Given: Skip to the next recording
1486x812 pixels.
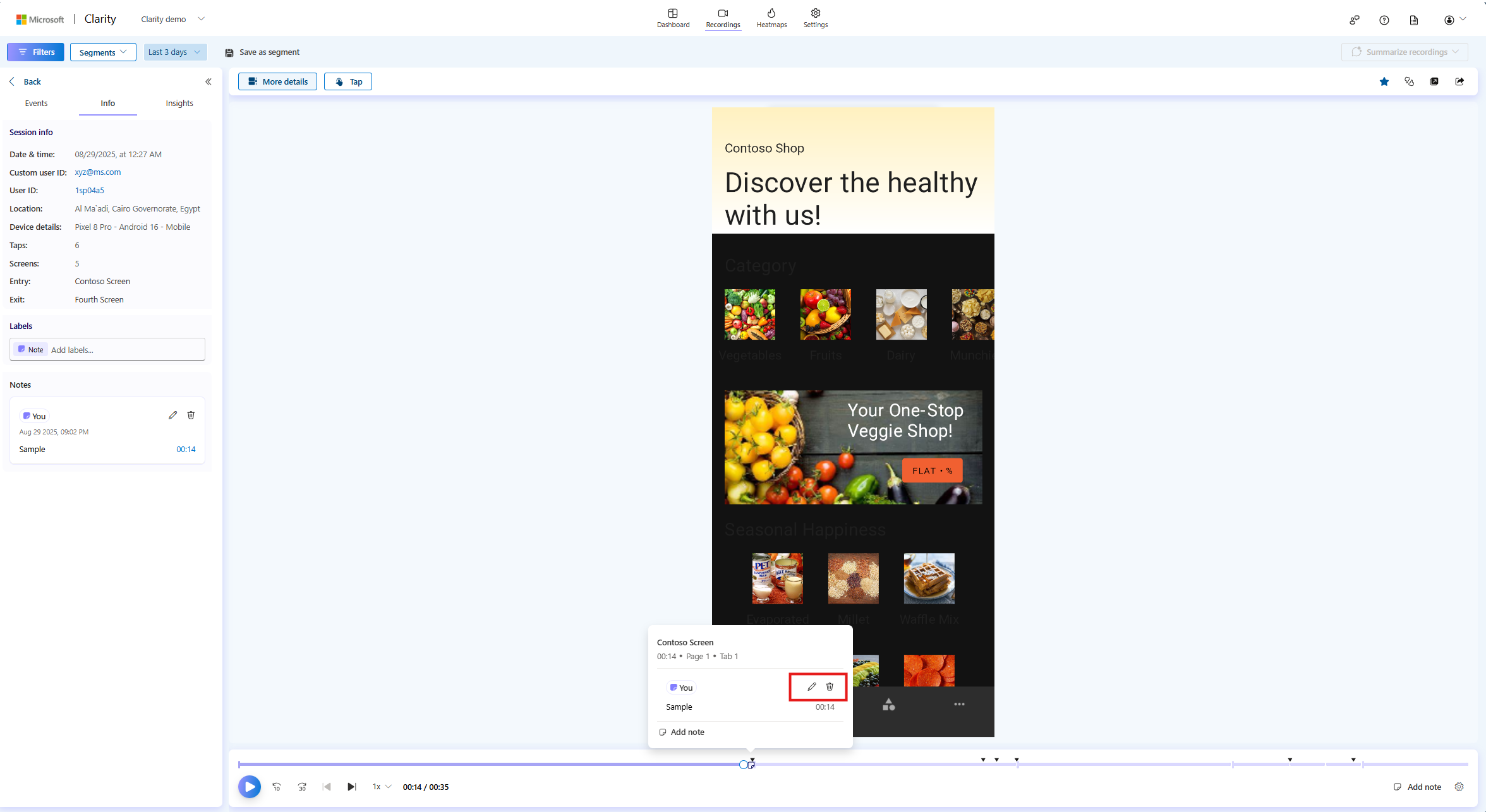Looking at the screenshot, I should point(352,787).
